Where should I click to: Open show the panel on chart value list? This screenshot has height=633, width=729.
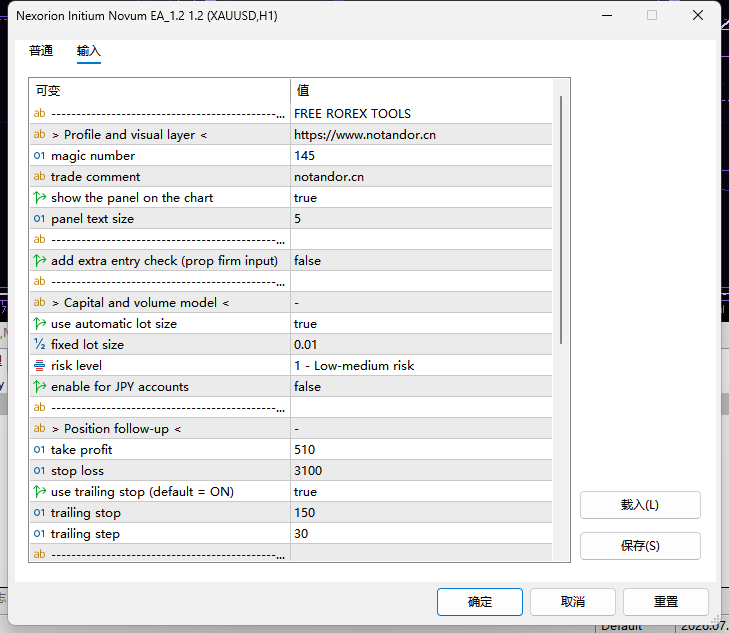coord(421,198)
